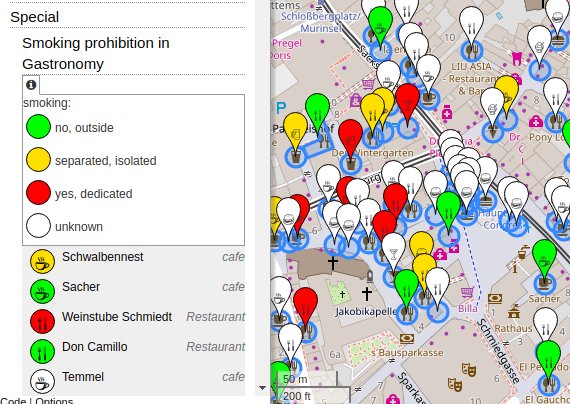The image size is (570, 404).
Task: Click red marker on Der Wintergarten
Action: click(x=350, y=136)
